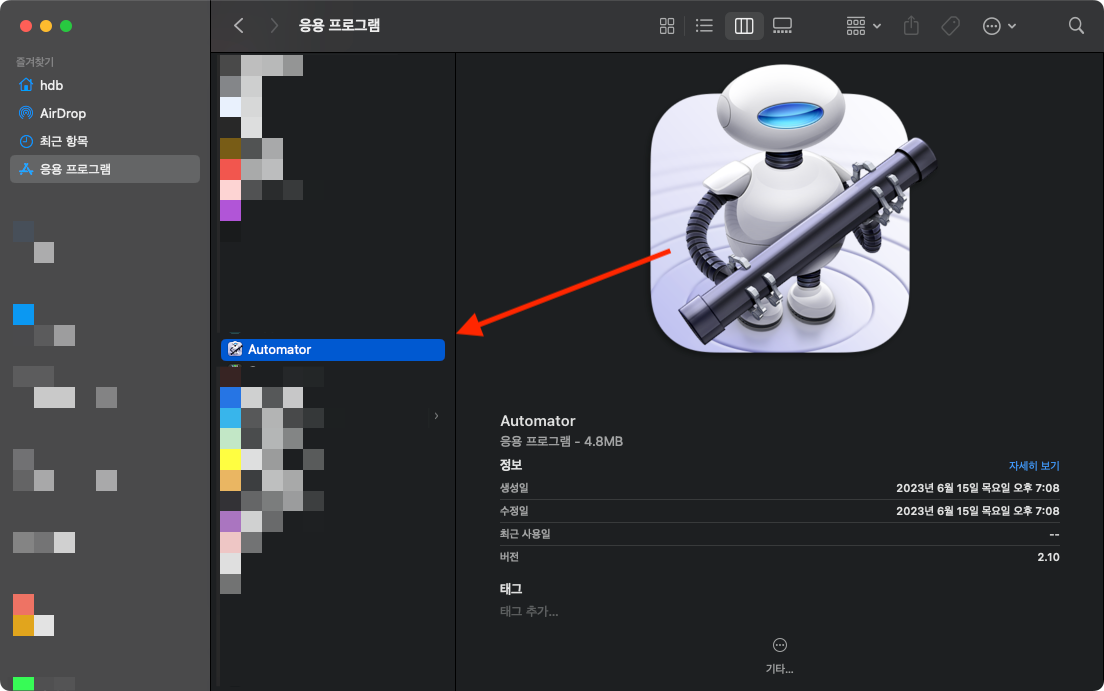Screen dimensions: 1104x691
Task: Click the AirDrop sidebar icon
Action: 26,113
